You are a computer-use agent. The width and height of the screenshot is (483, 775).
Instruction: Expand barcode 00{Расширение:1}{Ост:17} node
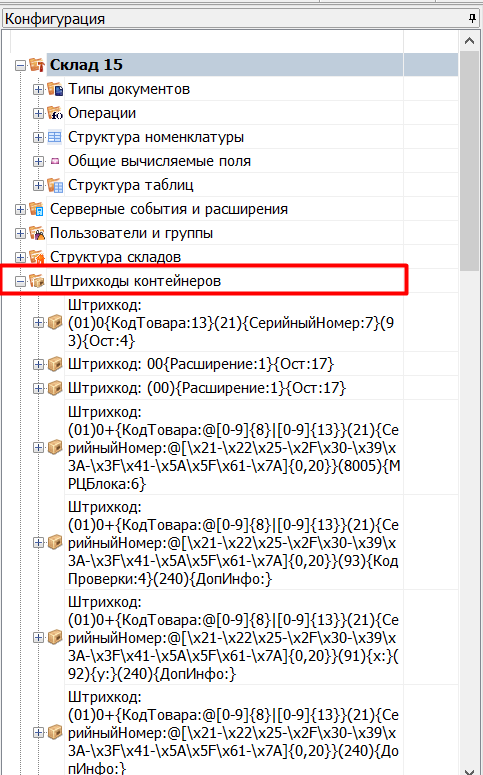pyautogui.click(x=38, y=365)
